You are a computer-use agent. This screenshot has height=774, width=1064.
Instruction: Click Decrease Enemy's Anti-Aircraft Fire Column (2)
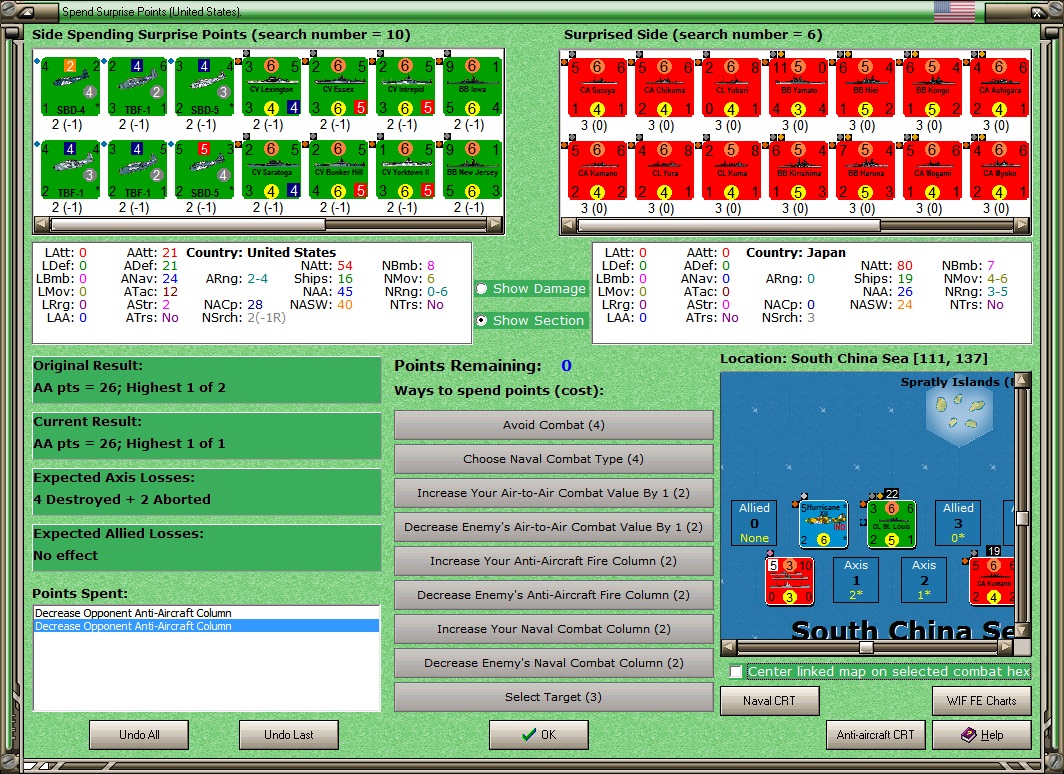(x=554, y=595)
